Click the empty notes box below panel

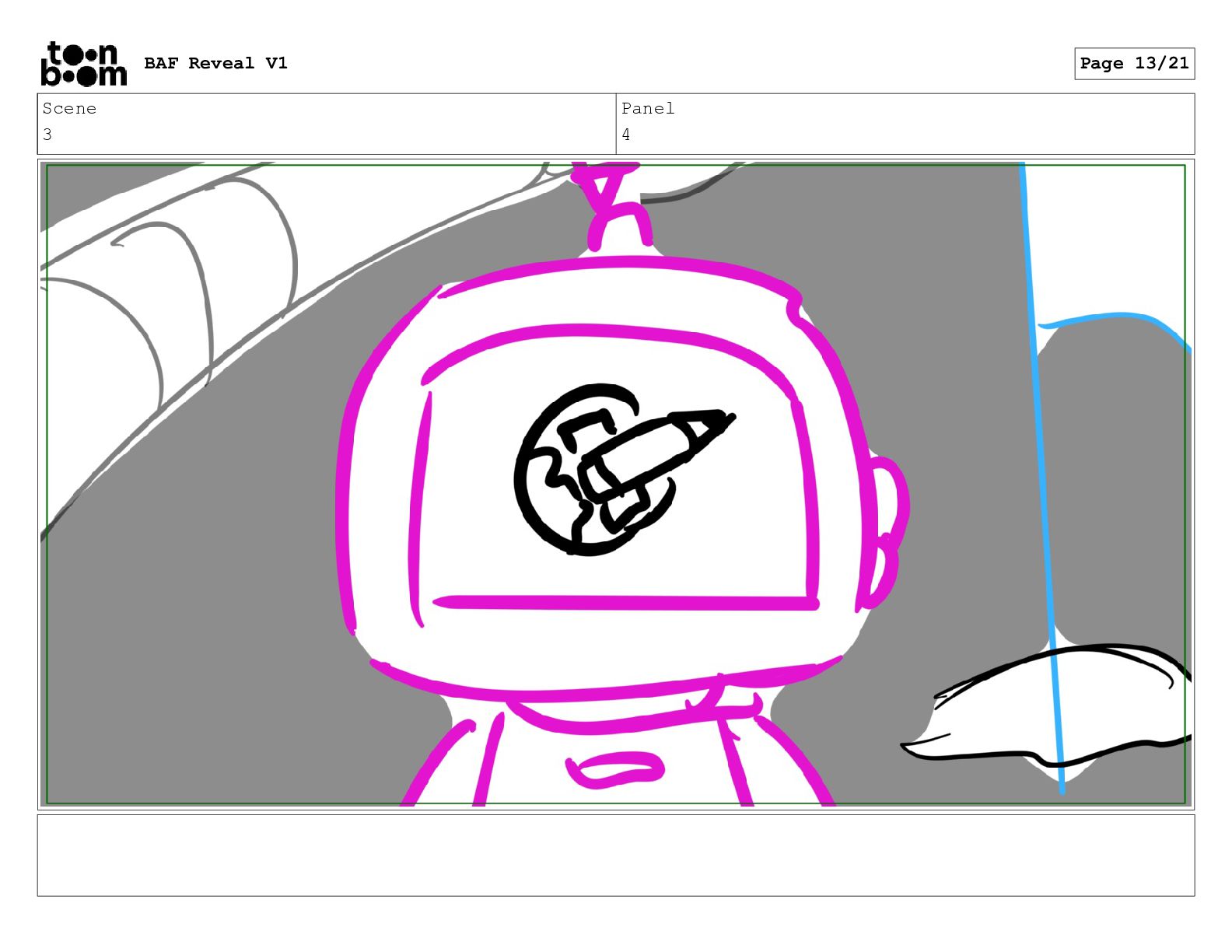click(615, 855)
